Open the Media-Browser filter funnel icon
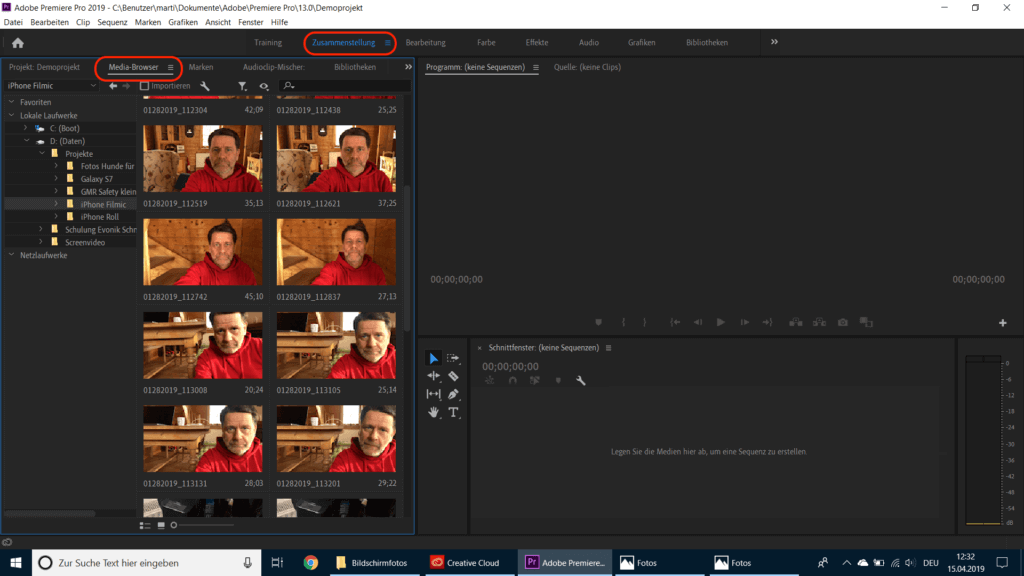This screenshot has height=576, width=1024. tap(242, 86)
